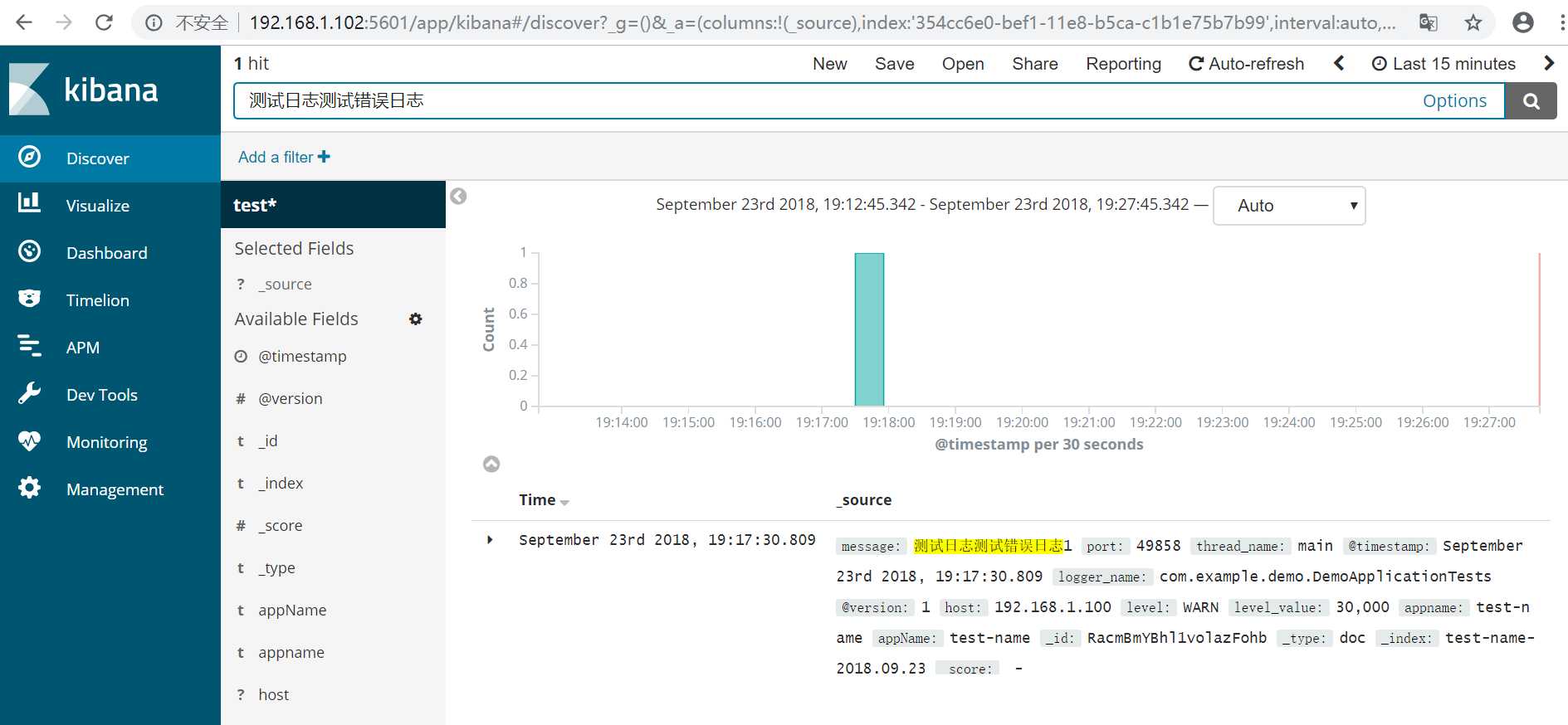Image resolution: width=1568 pixels, height=725 pixels.
Task: Click the teal histogram bar at 19:17:30
Action: tap(869, 329)
